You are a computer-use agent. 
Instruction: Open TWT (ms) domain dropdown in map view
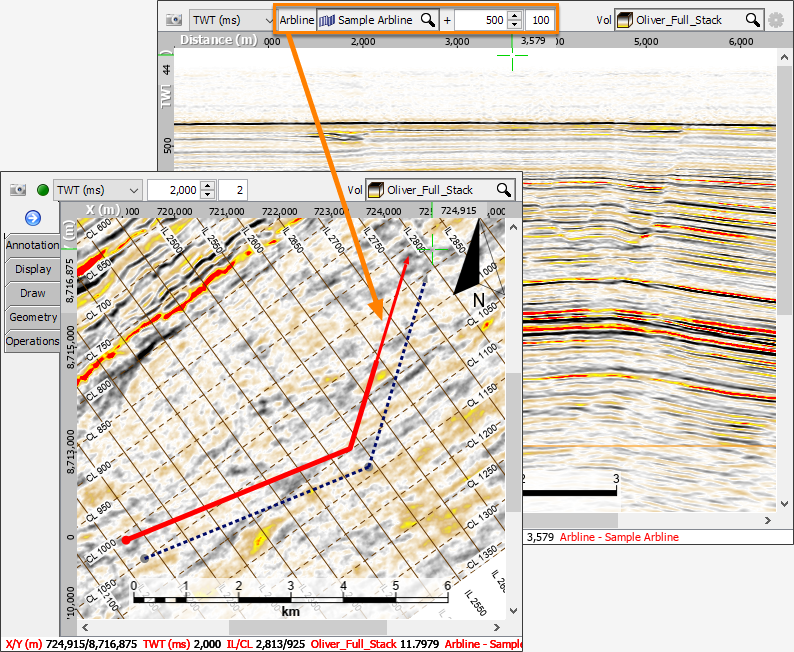pyautogui.click(x=98, y=190)
